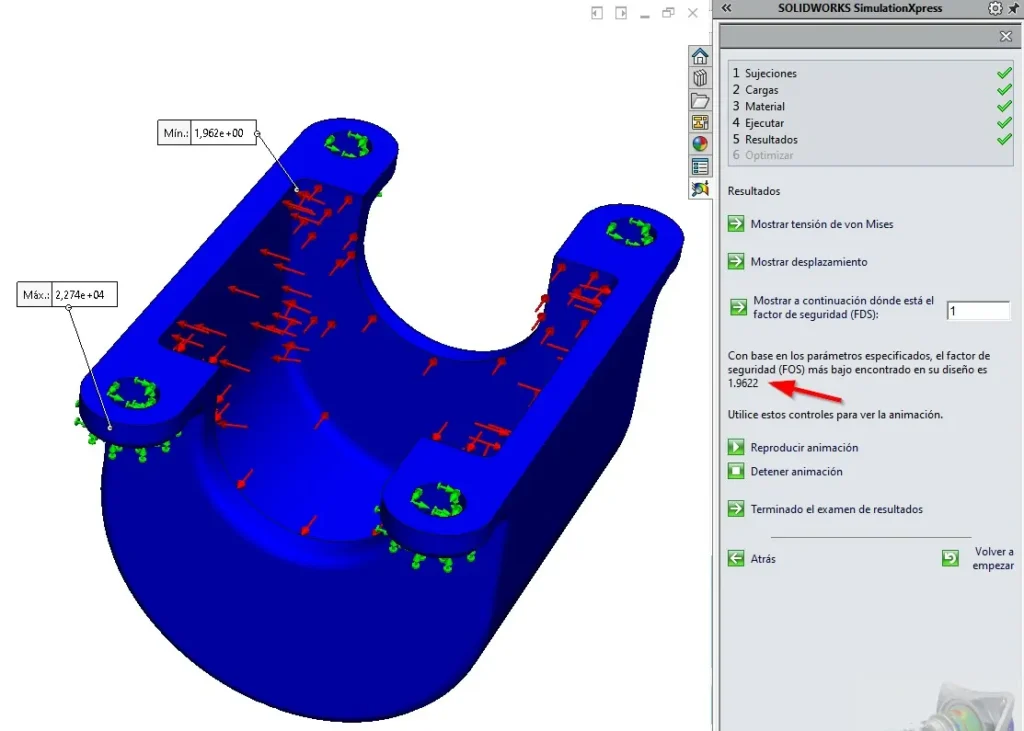Open the Home tab icon in task pane
1024x731 pixels.
click(x=699, y=56)
